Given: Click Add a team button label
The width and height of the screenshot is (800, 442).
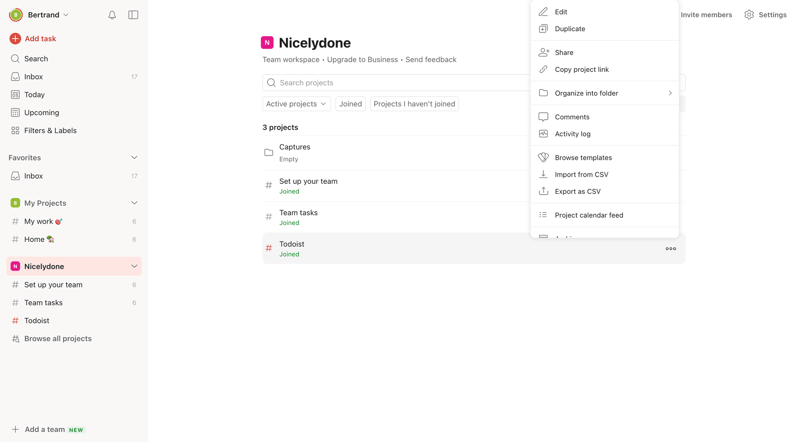Looking at the screenshot, I should pos(45,429).
